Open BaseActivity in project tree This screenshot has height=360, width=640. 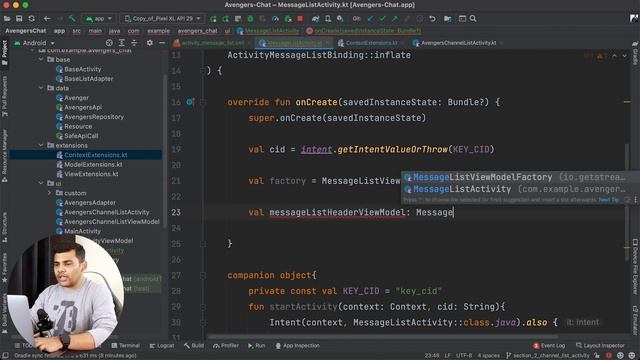[78, 69]
